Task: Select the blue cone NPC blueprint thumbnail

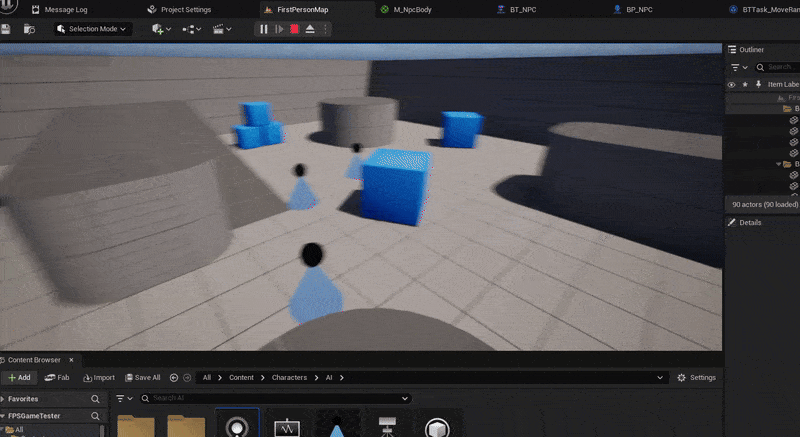Action: pyautogui.click(x=337, y=424)
